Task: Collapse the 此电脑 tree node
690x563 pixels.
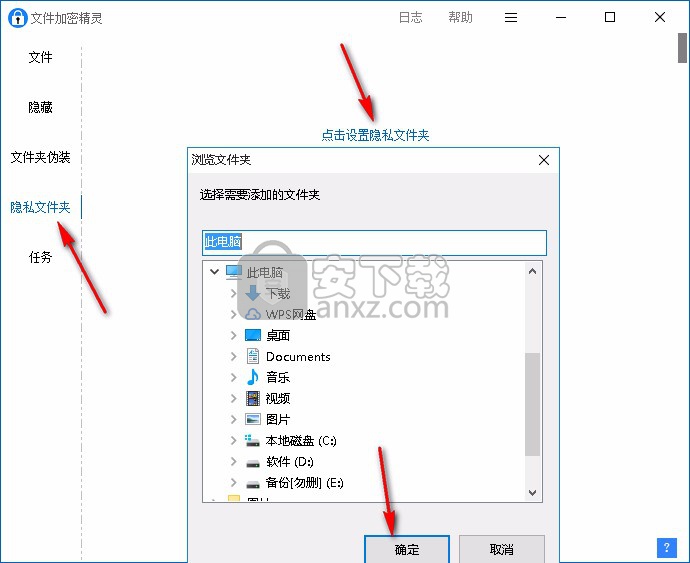Action: click(x=214, y=272)
